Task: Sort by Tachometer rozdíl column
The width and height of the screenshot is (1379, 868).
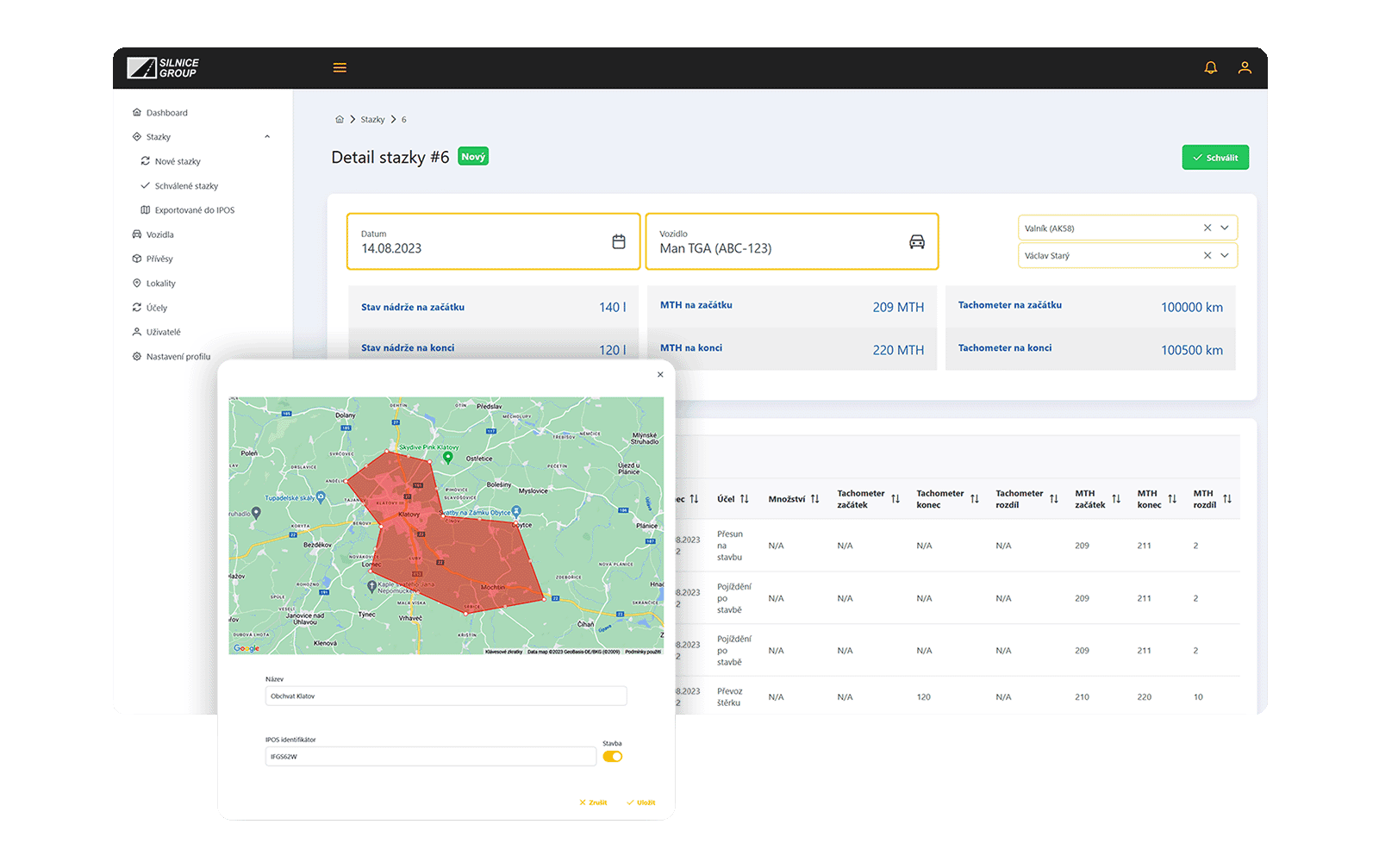Action: pos(1054,499)
